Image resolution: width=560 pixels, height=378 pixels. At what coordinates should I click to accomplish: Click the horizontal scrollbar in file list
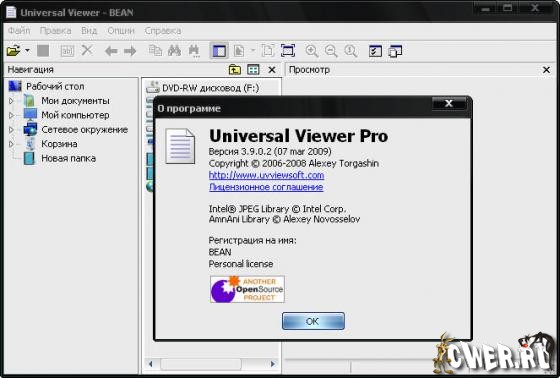click(211, 364)
